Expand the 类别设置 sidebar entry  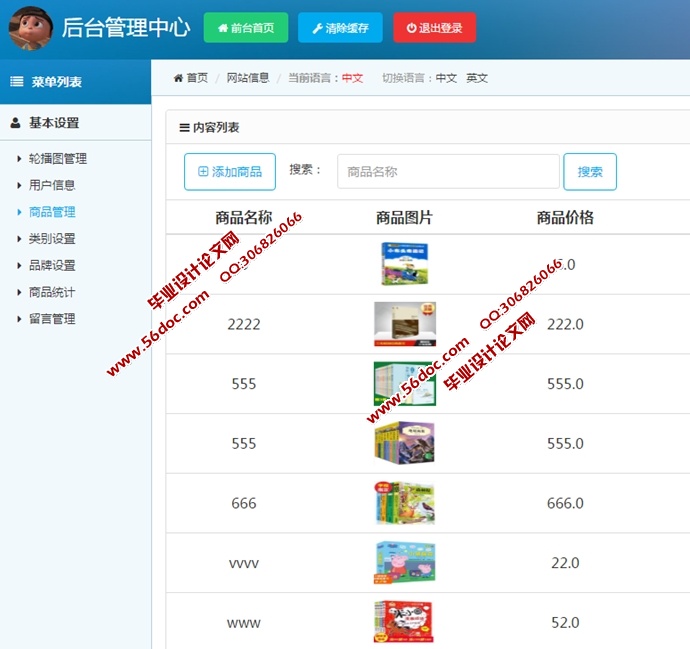point(52,239)
